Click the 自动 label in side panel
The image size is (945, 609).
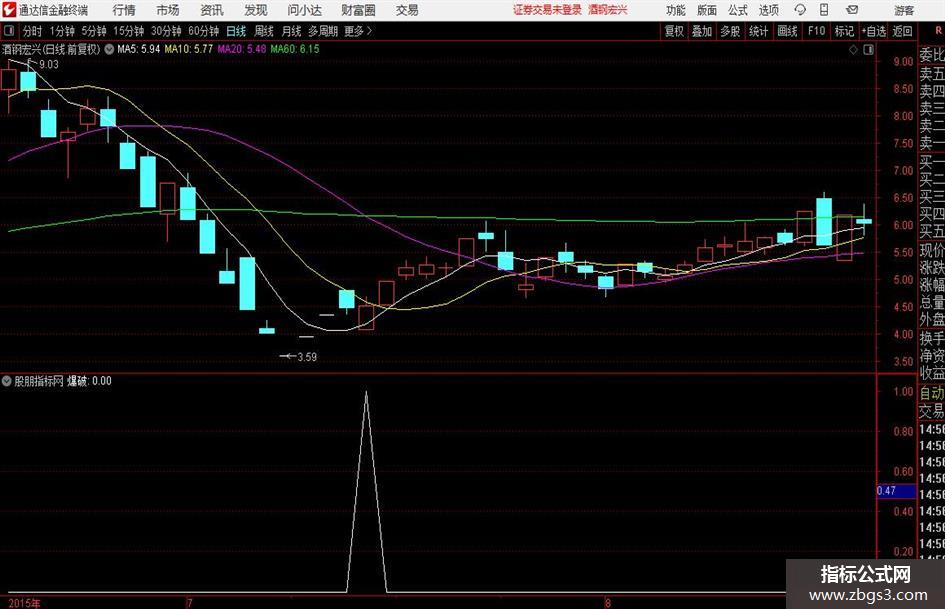point(932,393)
